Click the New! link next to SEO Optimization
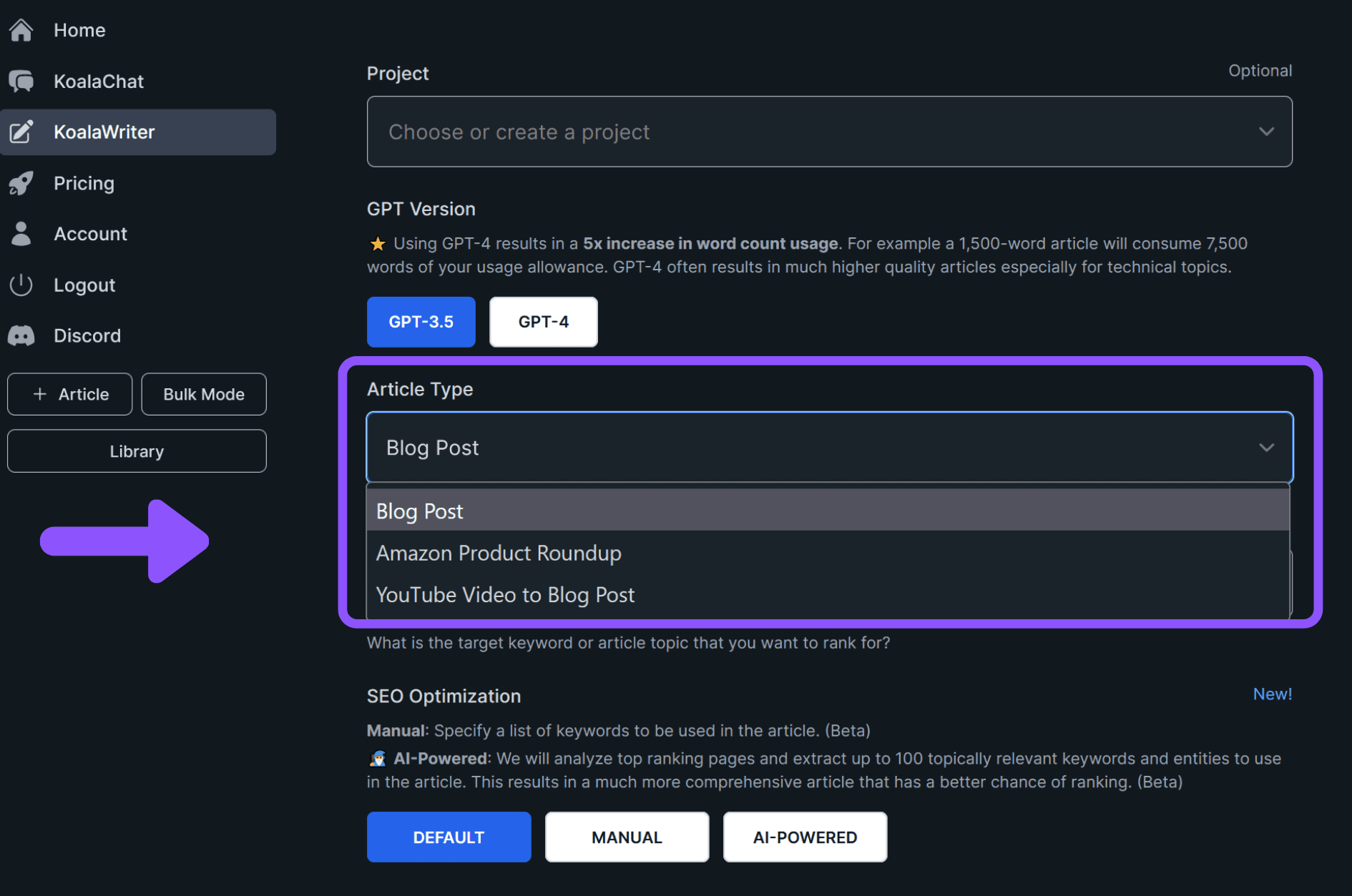 [1272, 694]
